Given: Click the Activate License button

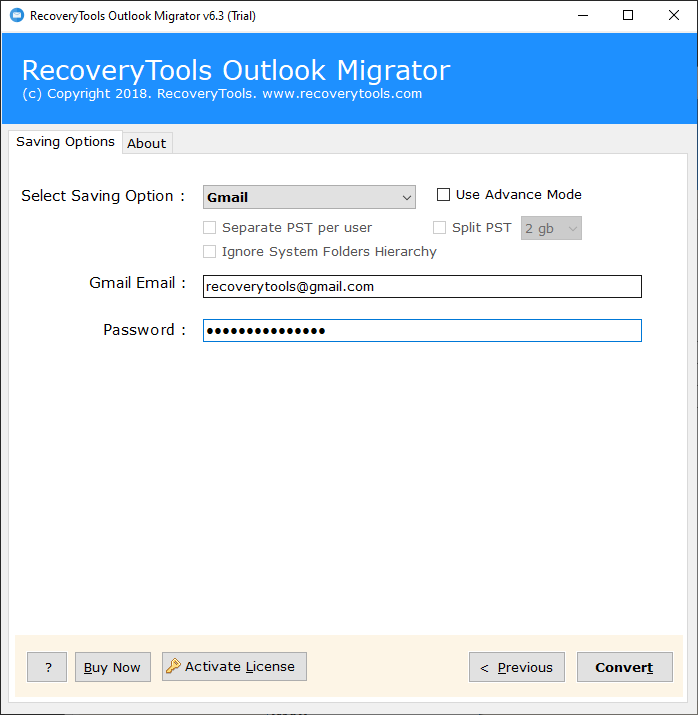Looking at the screenshot, I should tap(234, 667).
